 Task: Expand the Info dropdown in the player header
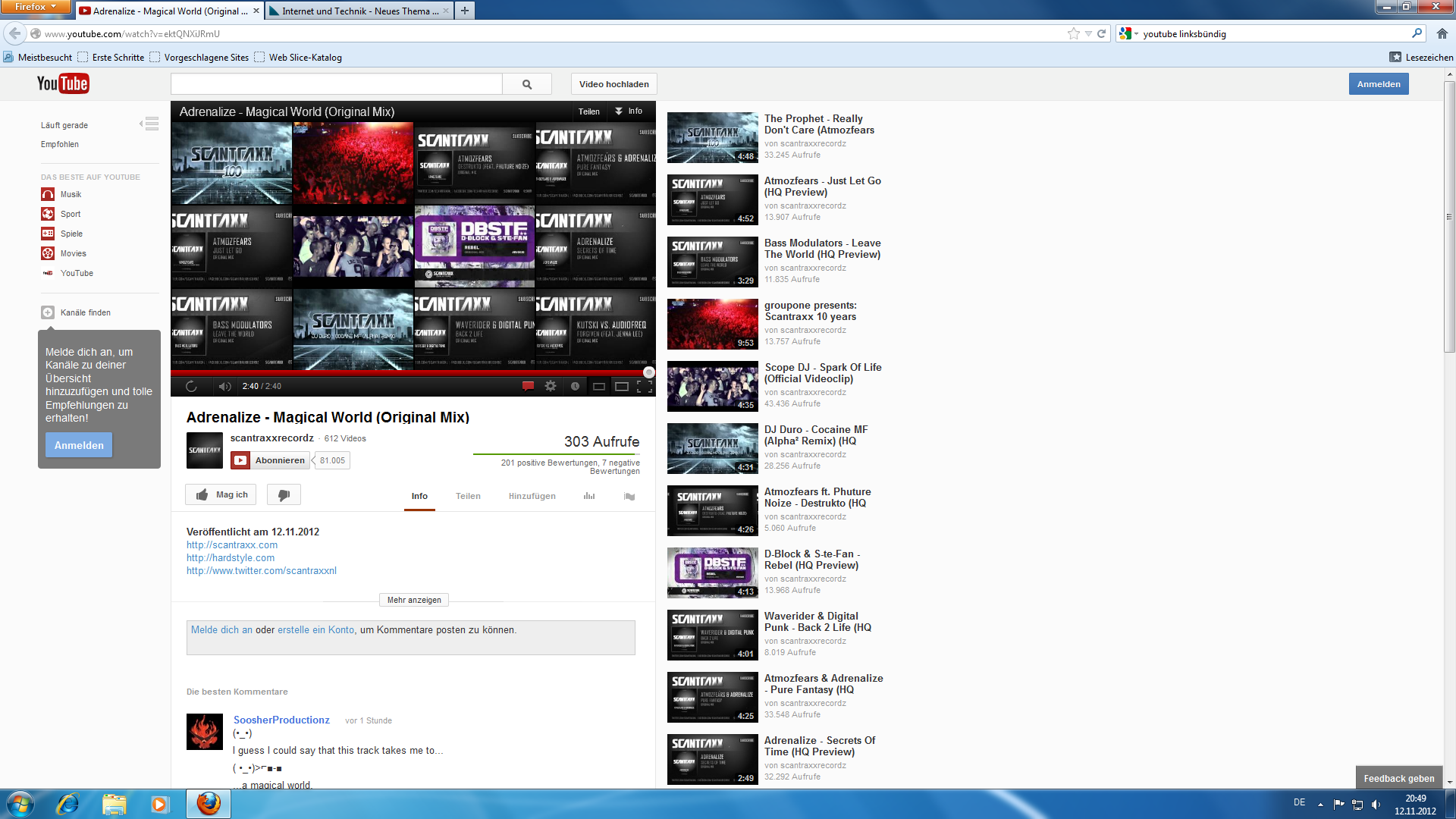629,111
